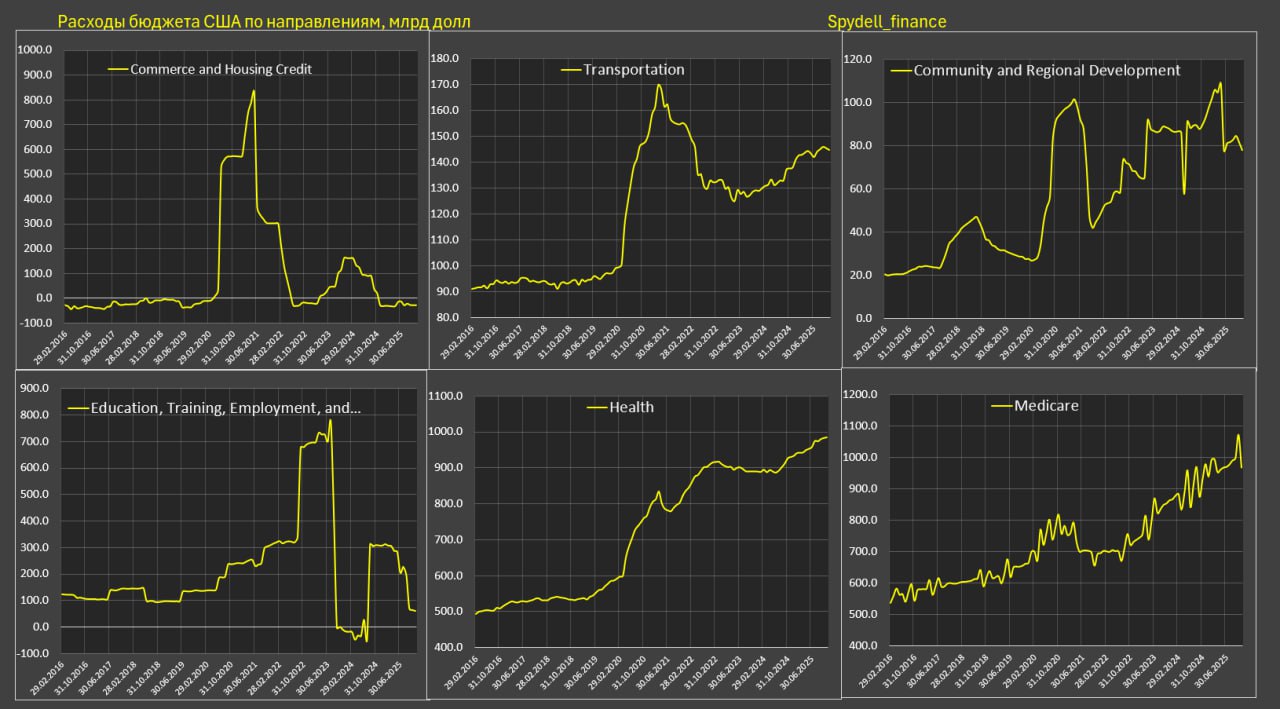Click yellow legend swatch beside Health label
Viewport: 1280px width, 709px height.
[x=597, y=407]
